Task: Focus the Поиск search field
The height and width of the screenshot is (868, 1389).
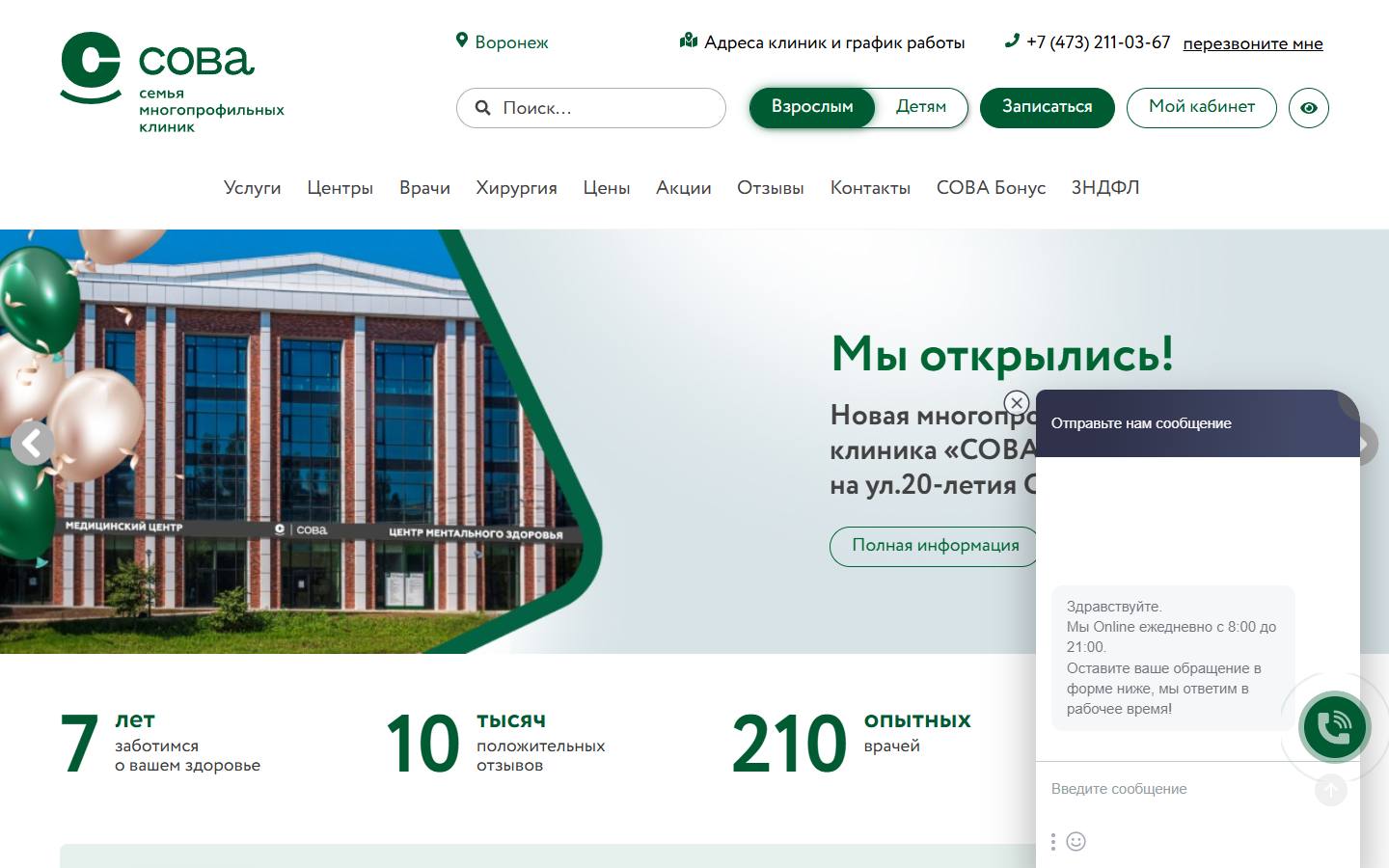Action: (591, 108)
